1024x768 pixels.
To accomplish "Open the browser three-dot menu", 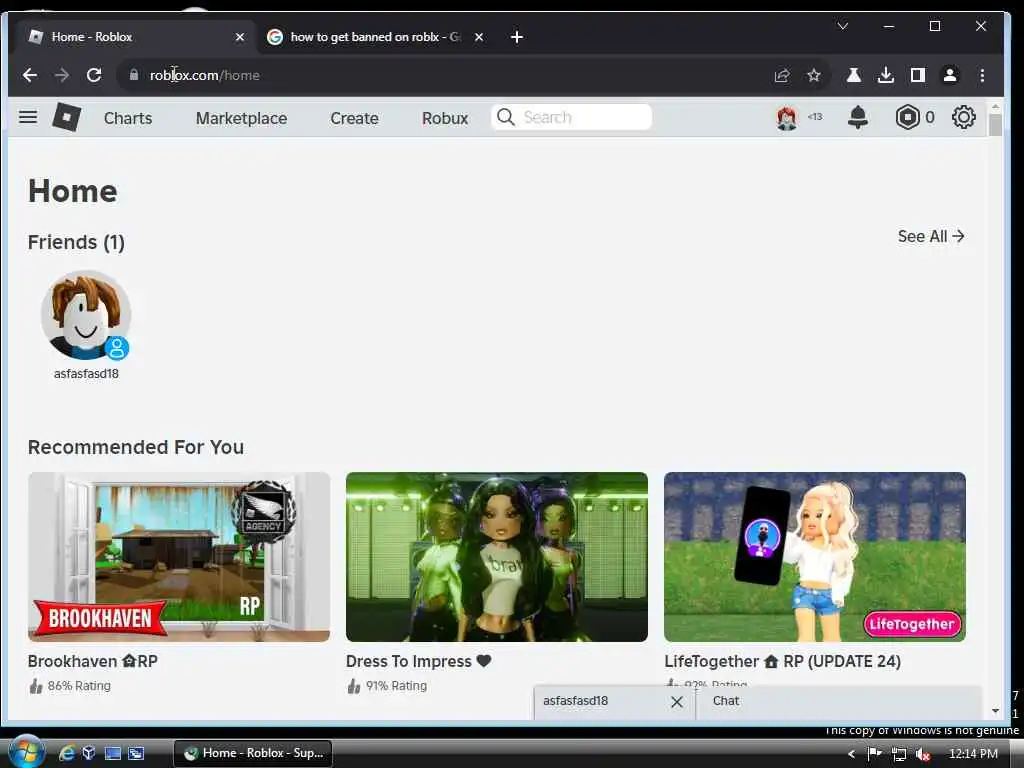I will tap(982, 75).
